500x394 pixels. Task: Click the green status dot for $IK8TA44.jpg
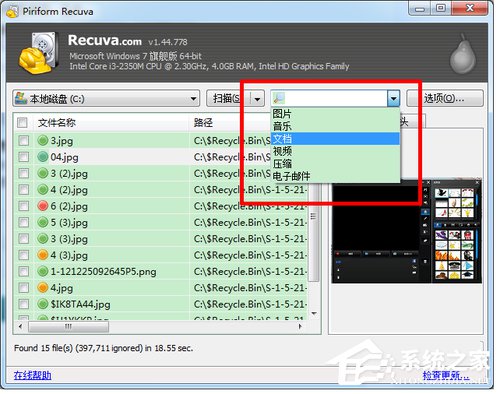tap(43, 304)
